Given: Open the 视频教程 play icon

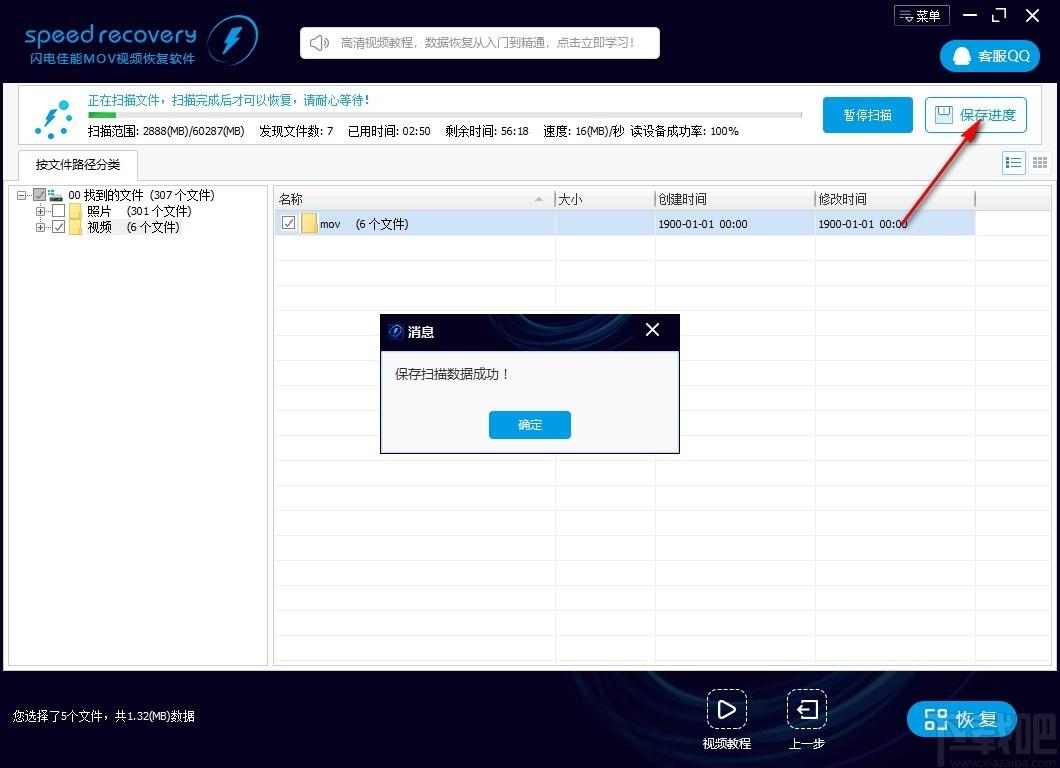Looking at the screenshot, I should [x=727, y=709].
